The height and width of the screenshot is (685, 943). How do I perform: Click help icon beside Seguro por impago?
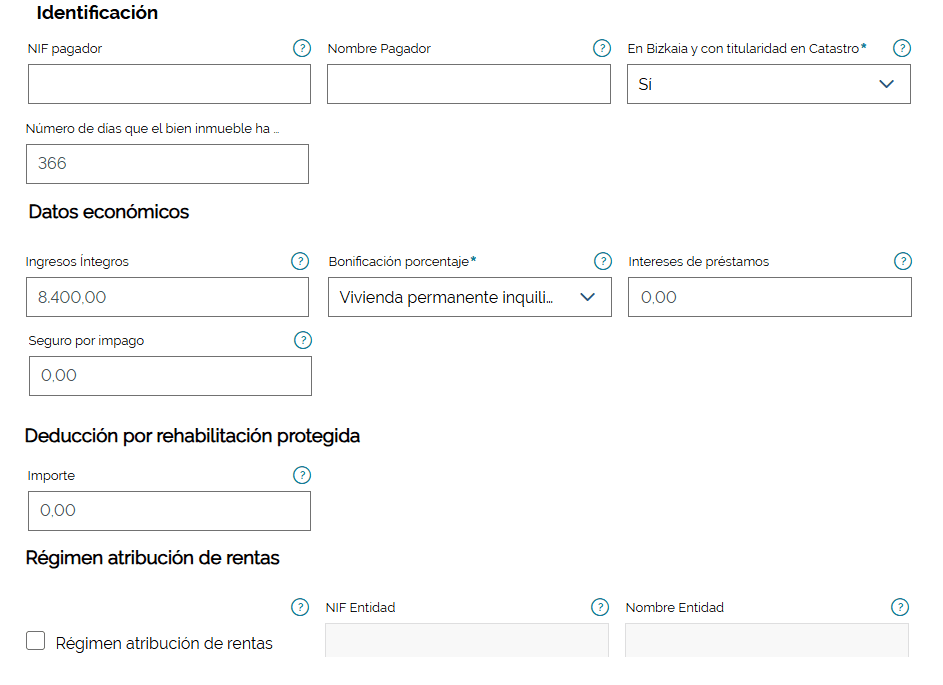(x=303, y=340)
